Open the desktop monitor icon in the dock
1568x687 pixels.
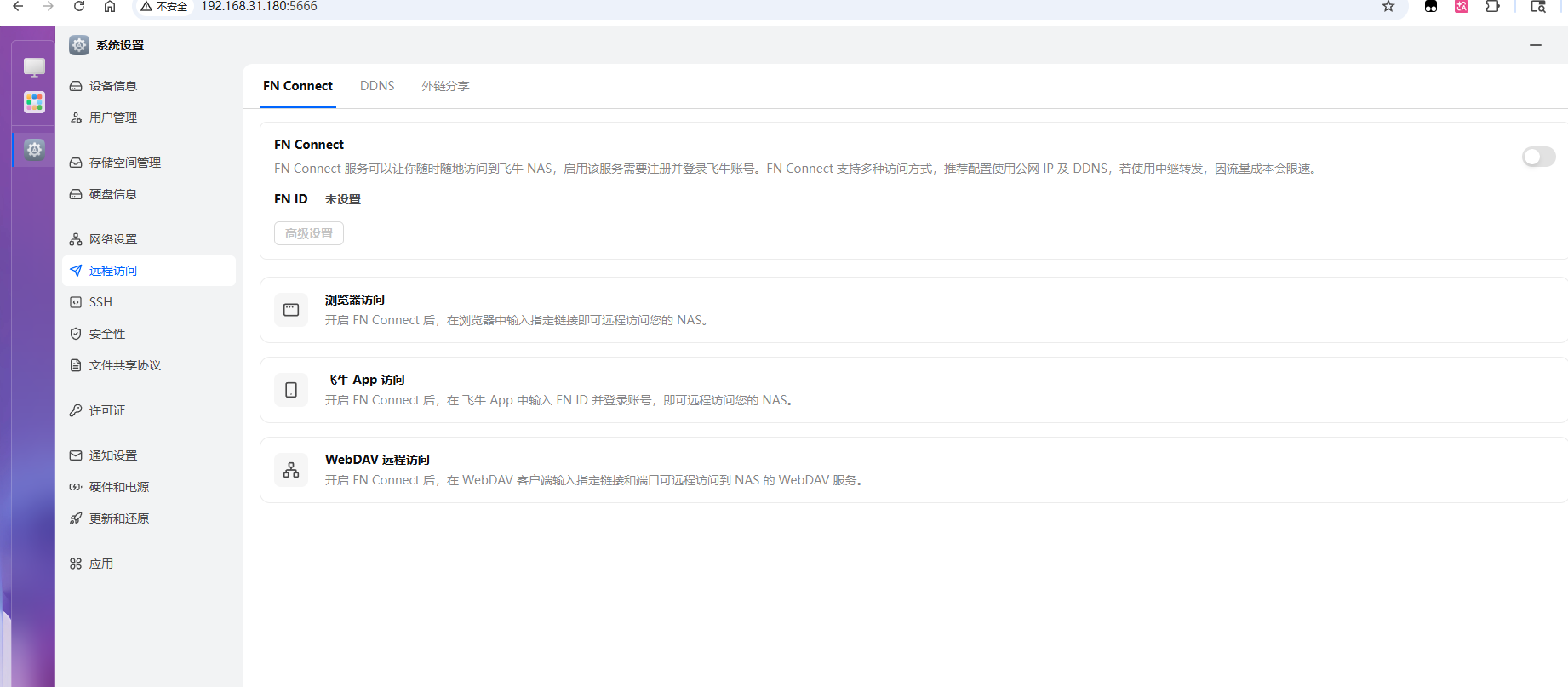click(x=34, y=67)
